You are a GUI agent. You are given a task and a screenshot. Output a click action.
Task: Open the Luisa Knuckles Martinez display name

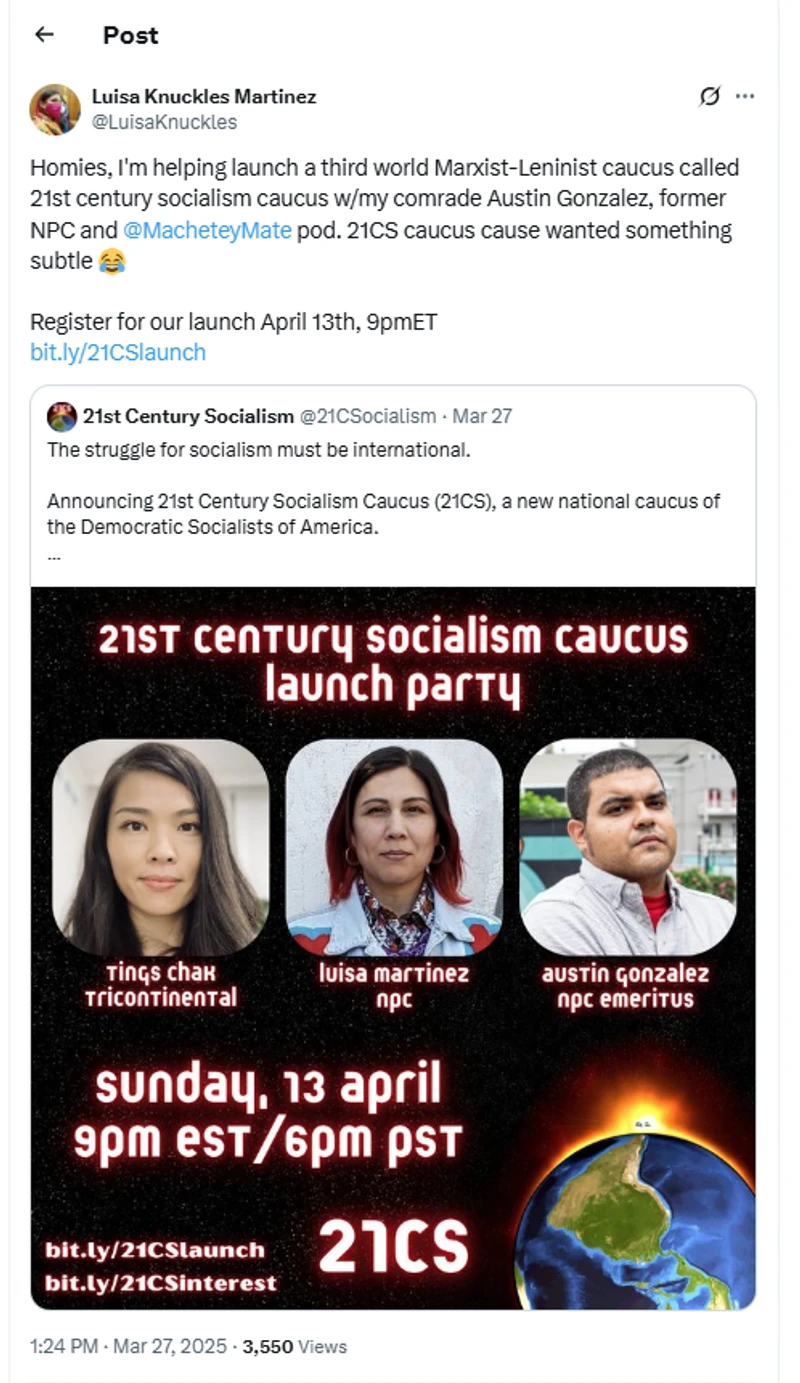[204, 97]
